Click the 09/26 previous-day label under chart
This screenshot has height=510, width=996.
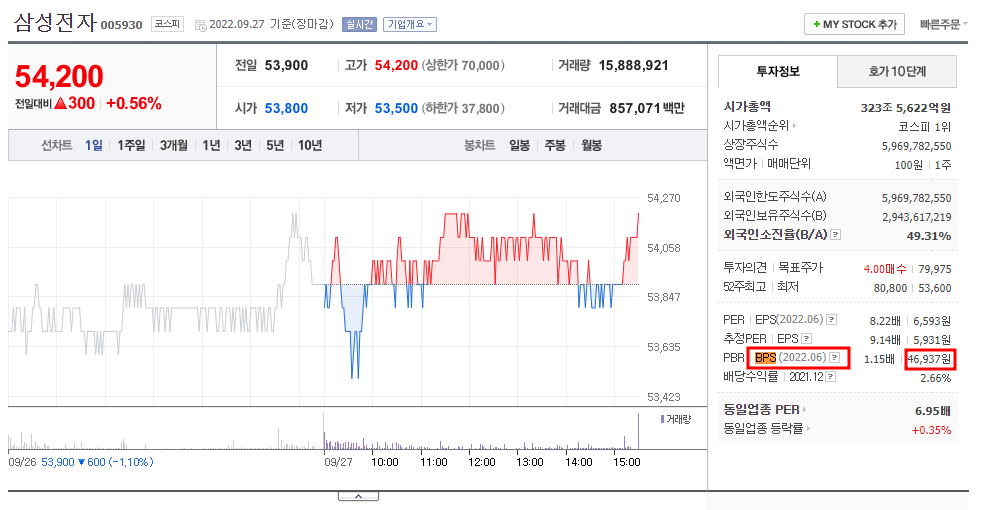22,462
